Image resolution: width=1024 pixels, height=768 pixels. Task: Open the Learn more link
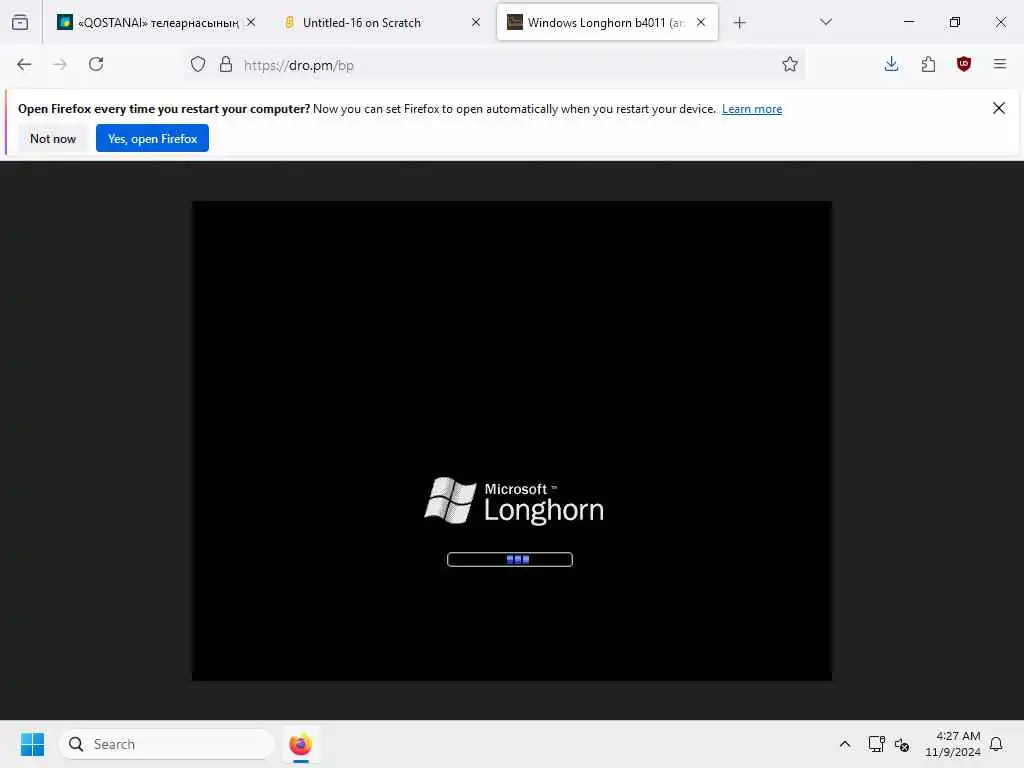click(x=752, y=109)
